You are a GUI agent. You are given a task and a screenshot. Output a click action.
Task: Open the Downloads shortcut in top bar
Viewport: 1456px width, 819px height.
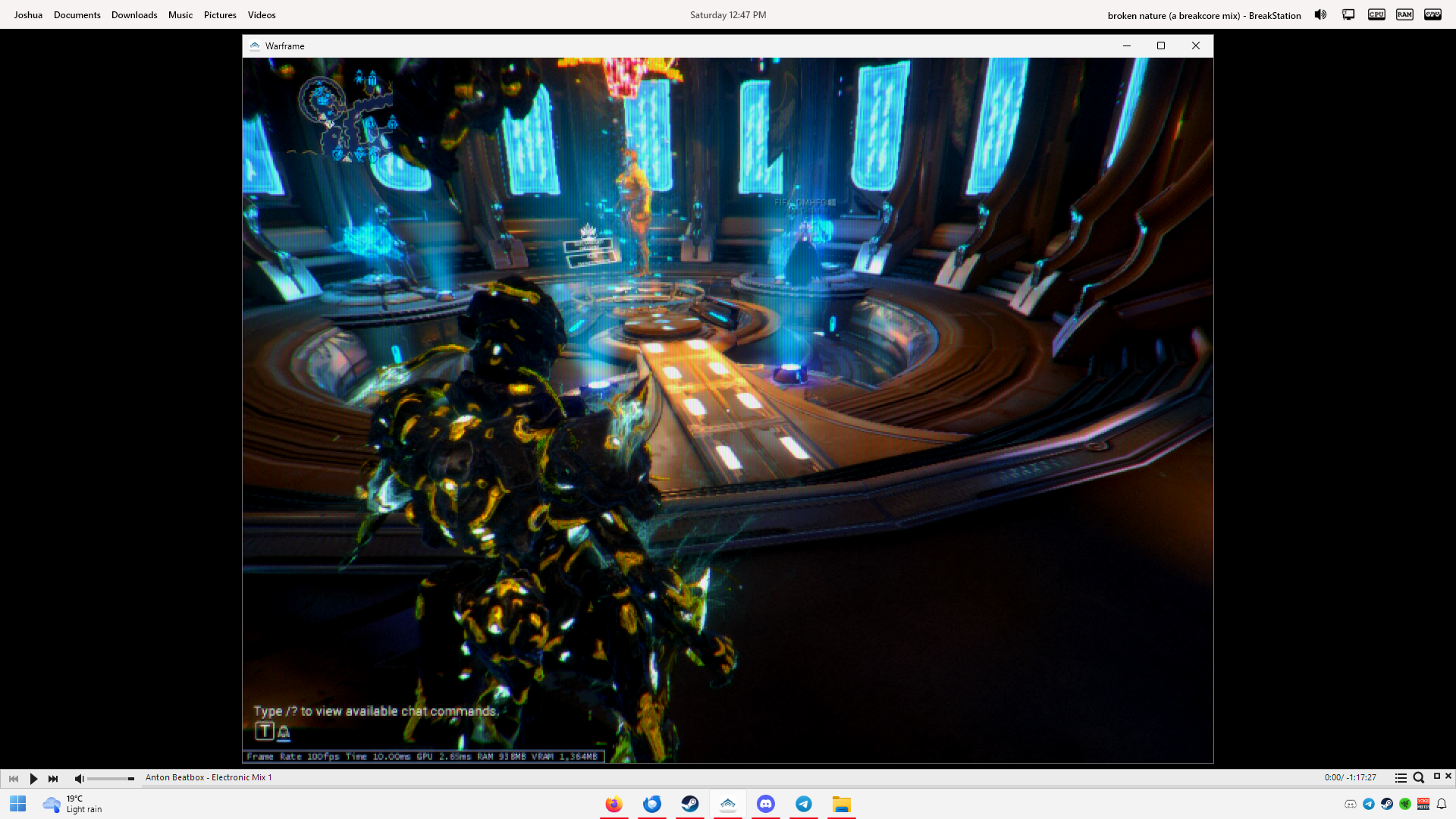[x=134, y=14]
